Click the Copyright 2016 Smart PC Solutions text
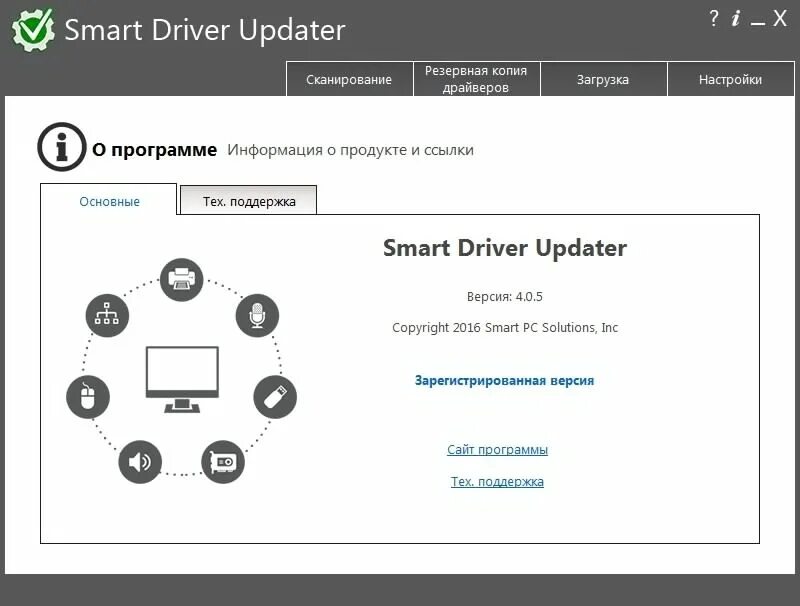Image resolution: width=800 pixels, height=606 pixels. [x=505, y=327]
